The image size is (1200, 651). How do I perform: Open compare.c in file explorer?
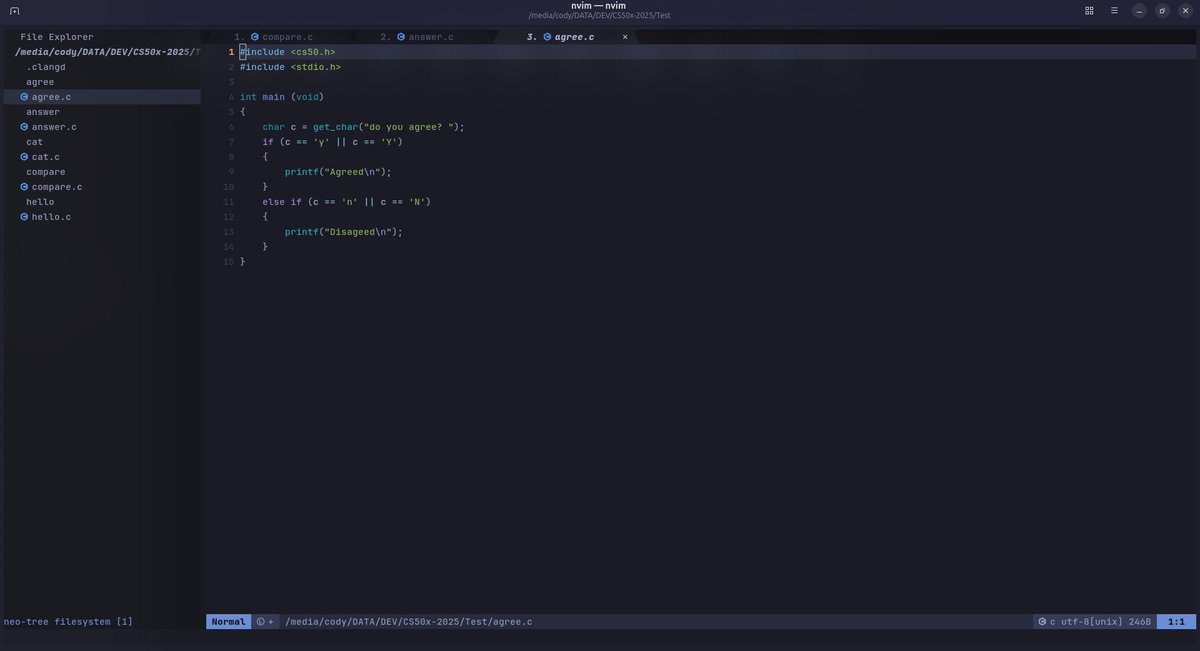click(x=57, y=187)
